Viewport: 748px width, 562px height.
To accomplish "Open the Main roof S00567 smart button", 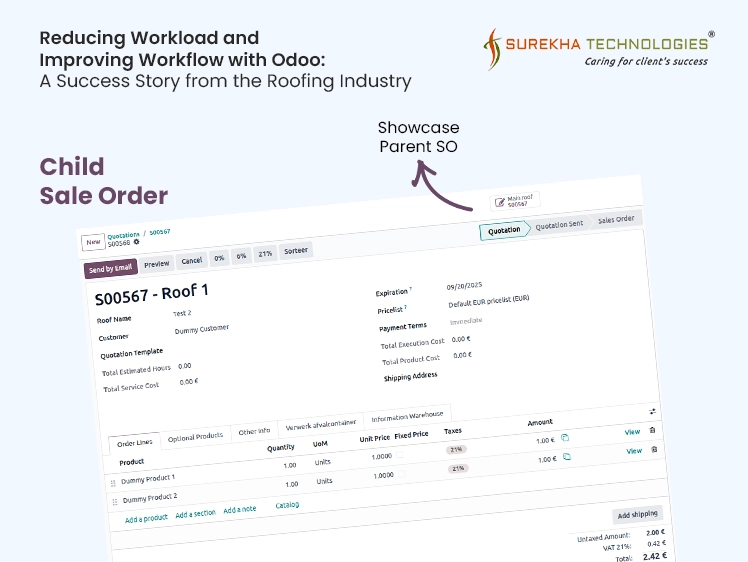I will pos(514,200).
